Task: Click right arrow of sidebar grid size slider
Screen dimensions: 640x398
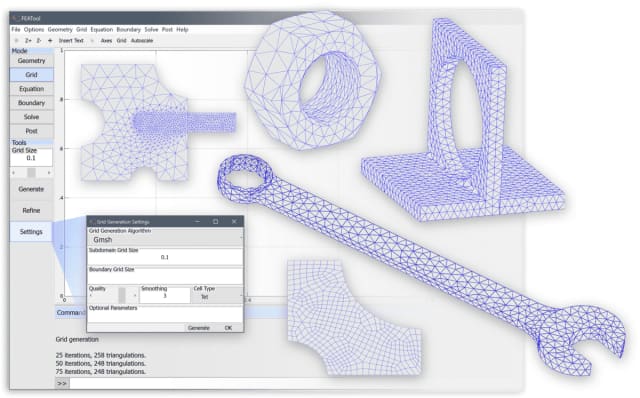Action: [49, 173]
